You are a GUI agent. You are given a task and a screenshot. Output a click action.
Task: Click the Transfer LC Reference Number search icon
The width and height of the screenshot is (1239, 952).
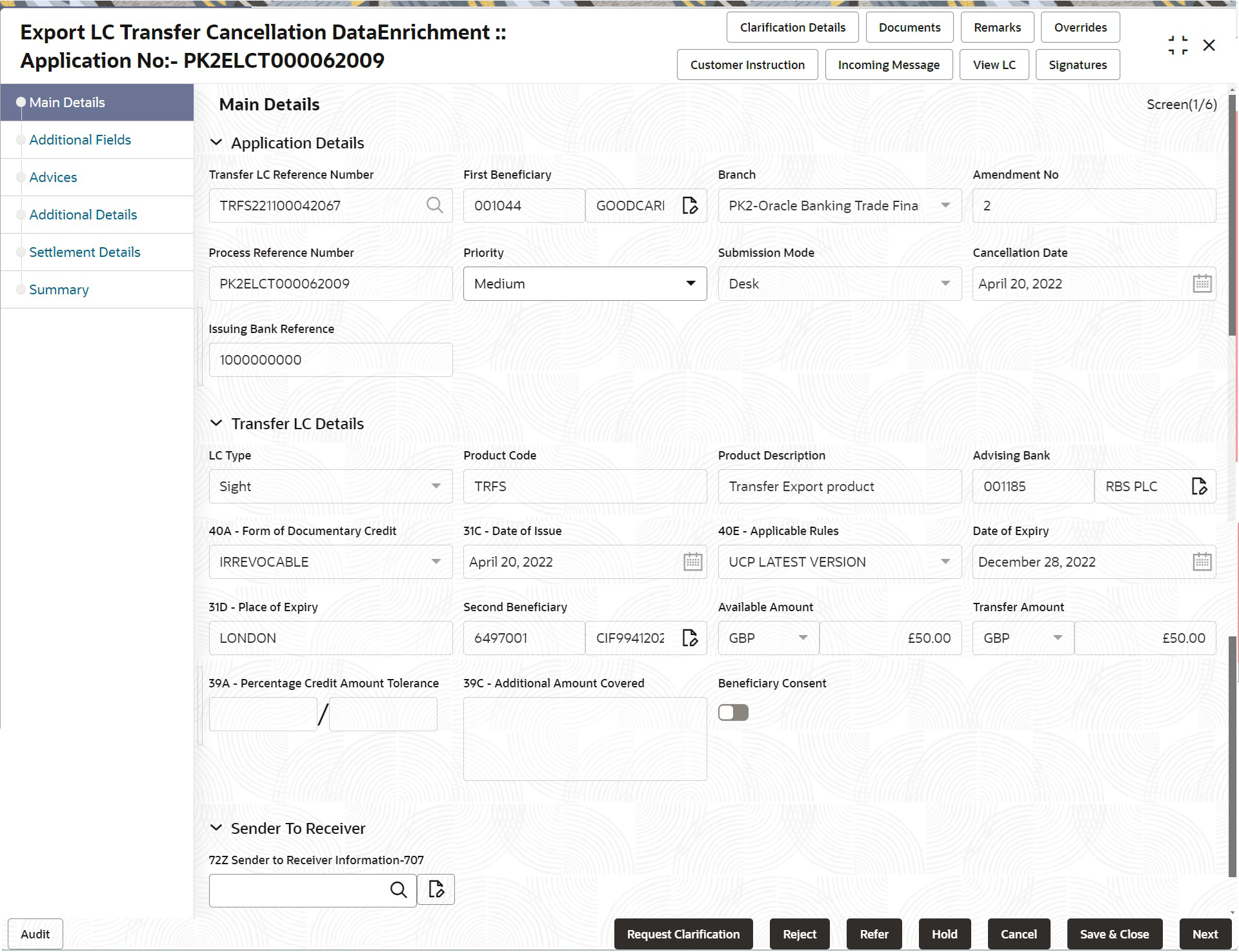(435, 205)
